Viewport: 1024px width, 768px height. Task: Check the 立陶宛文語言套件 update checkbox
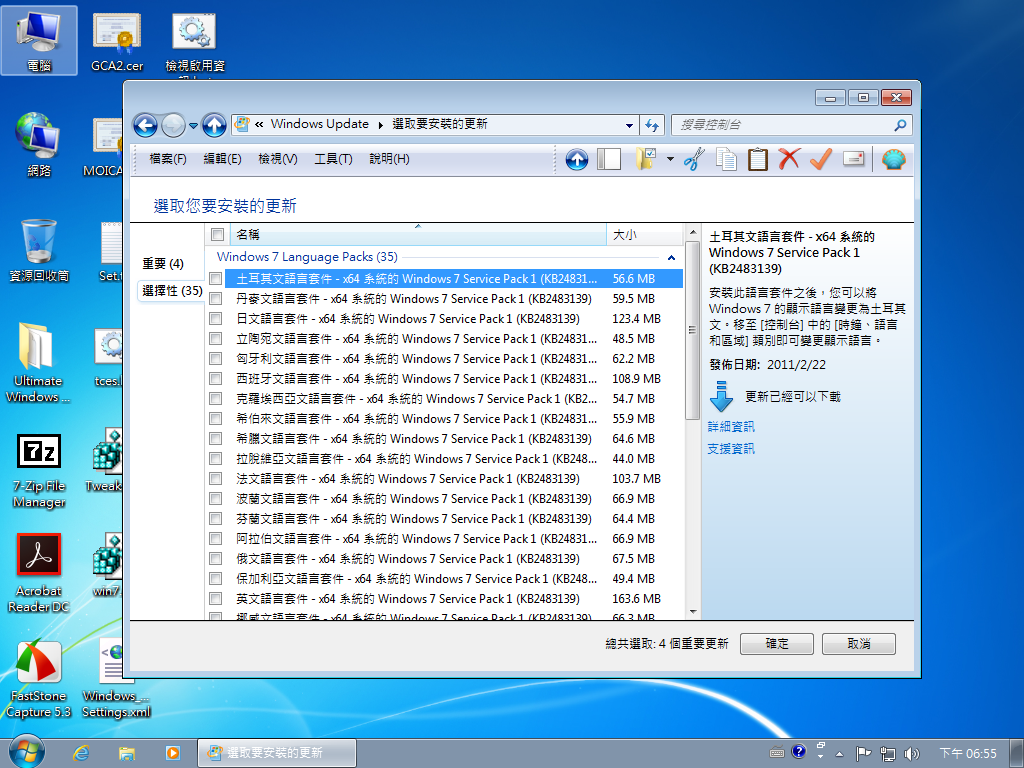[216, 339]
